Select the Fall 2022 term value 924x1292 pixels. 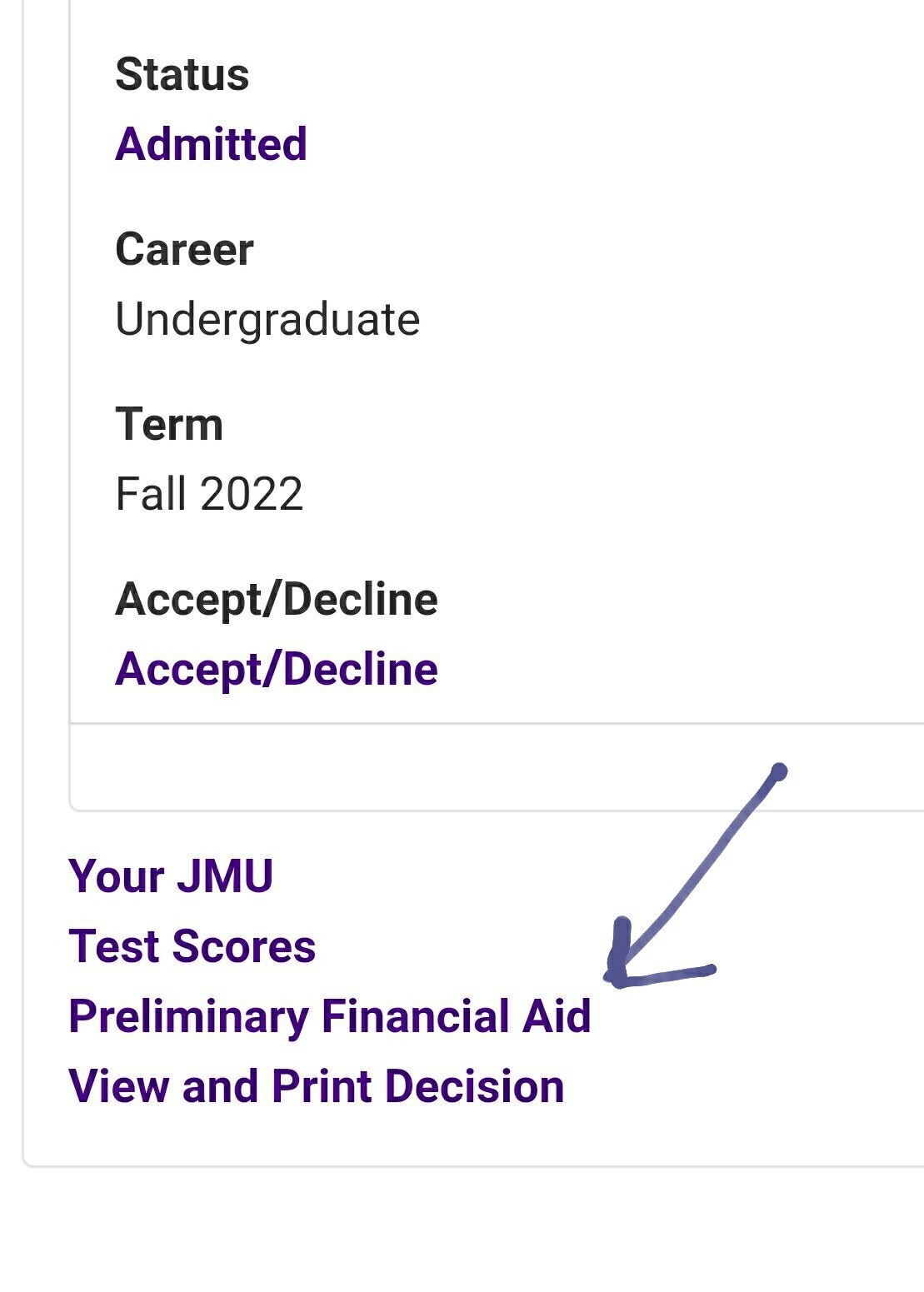click(x=208, y=494)
